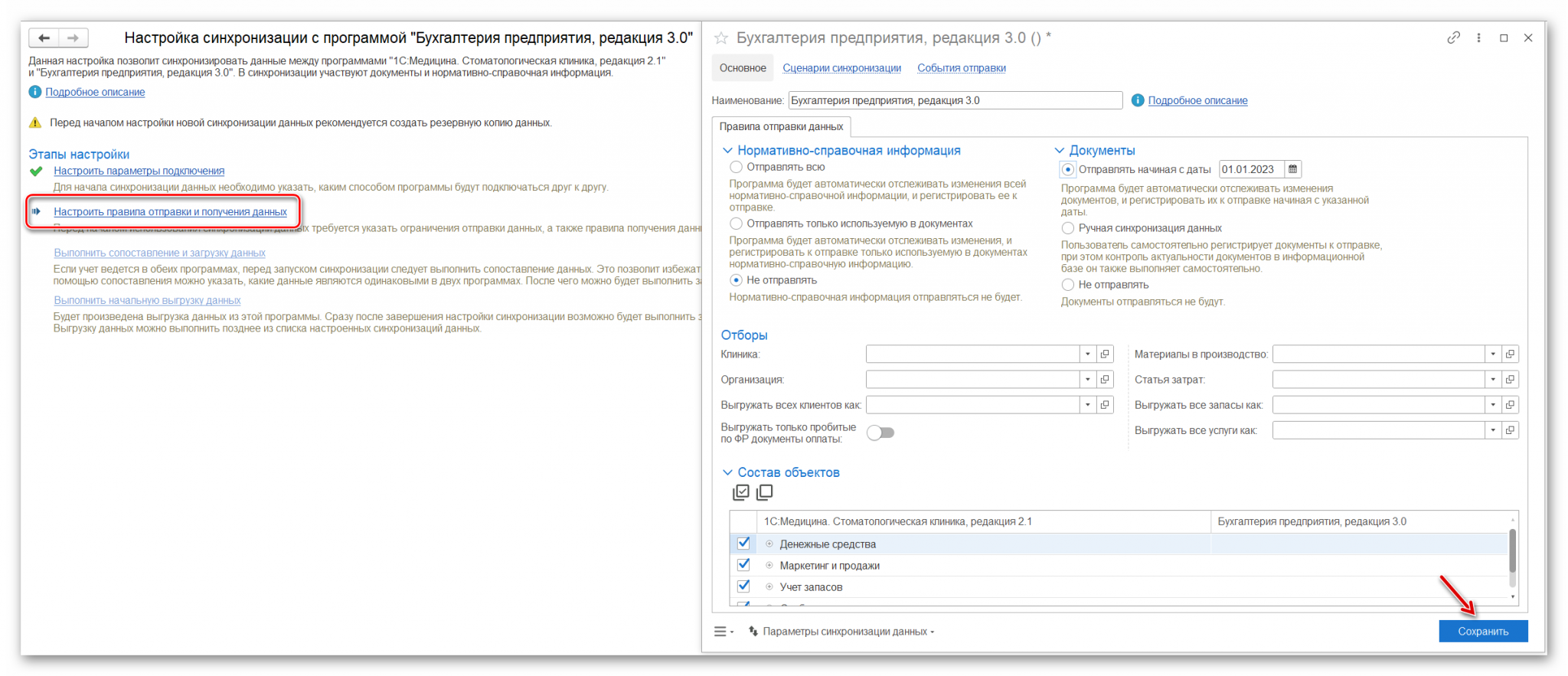The height and width of the screenshot is (676, 1568).
Task: Switch to the Основное tab
Action: [x=743, y=68]
